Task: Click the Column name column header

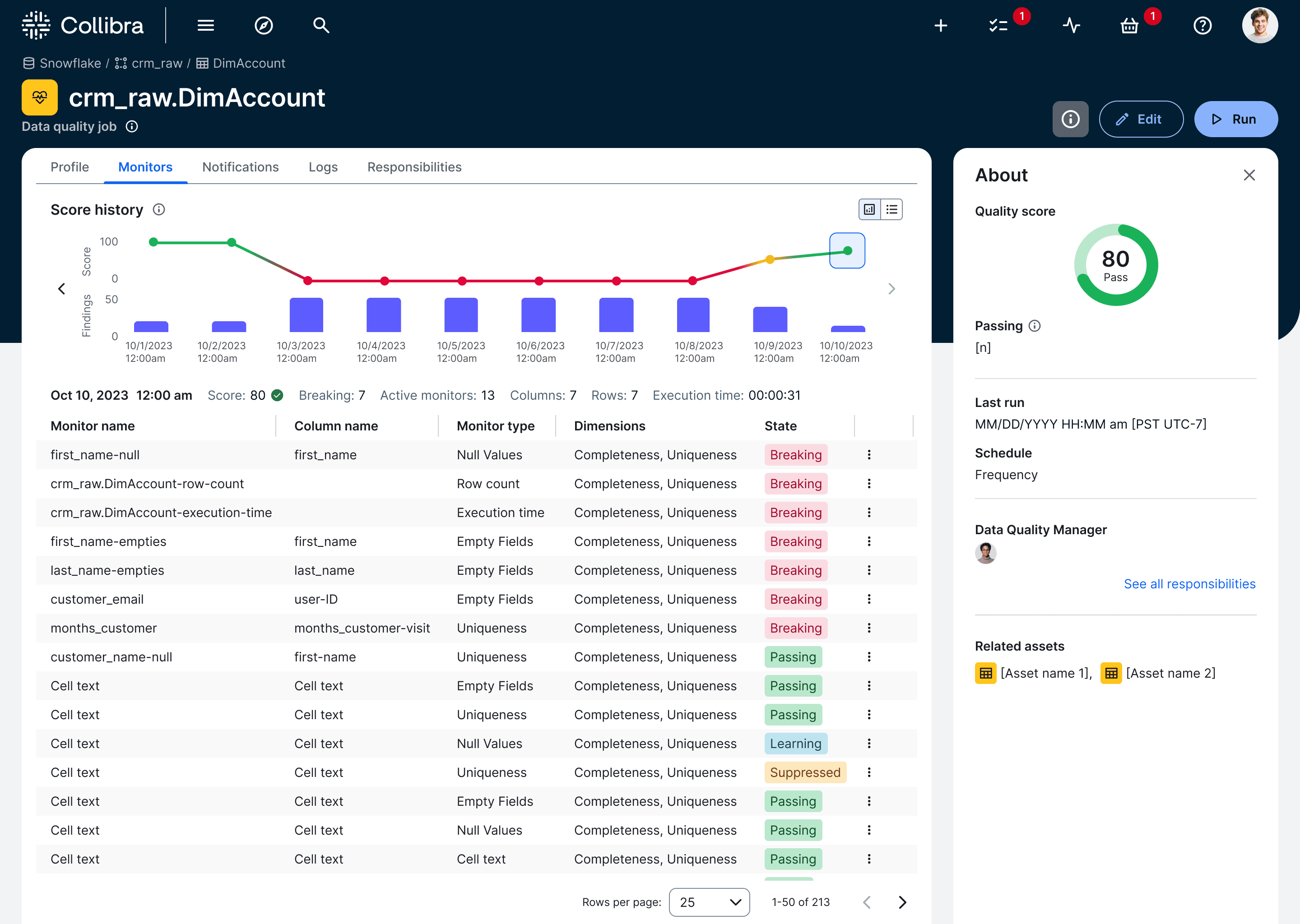Action: (336, 426)
